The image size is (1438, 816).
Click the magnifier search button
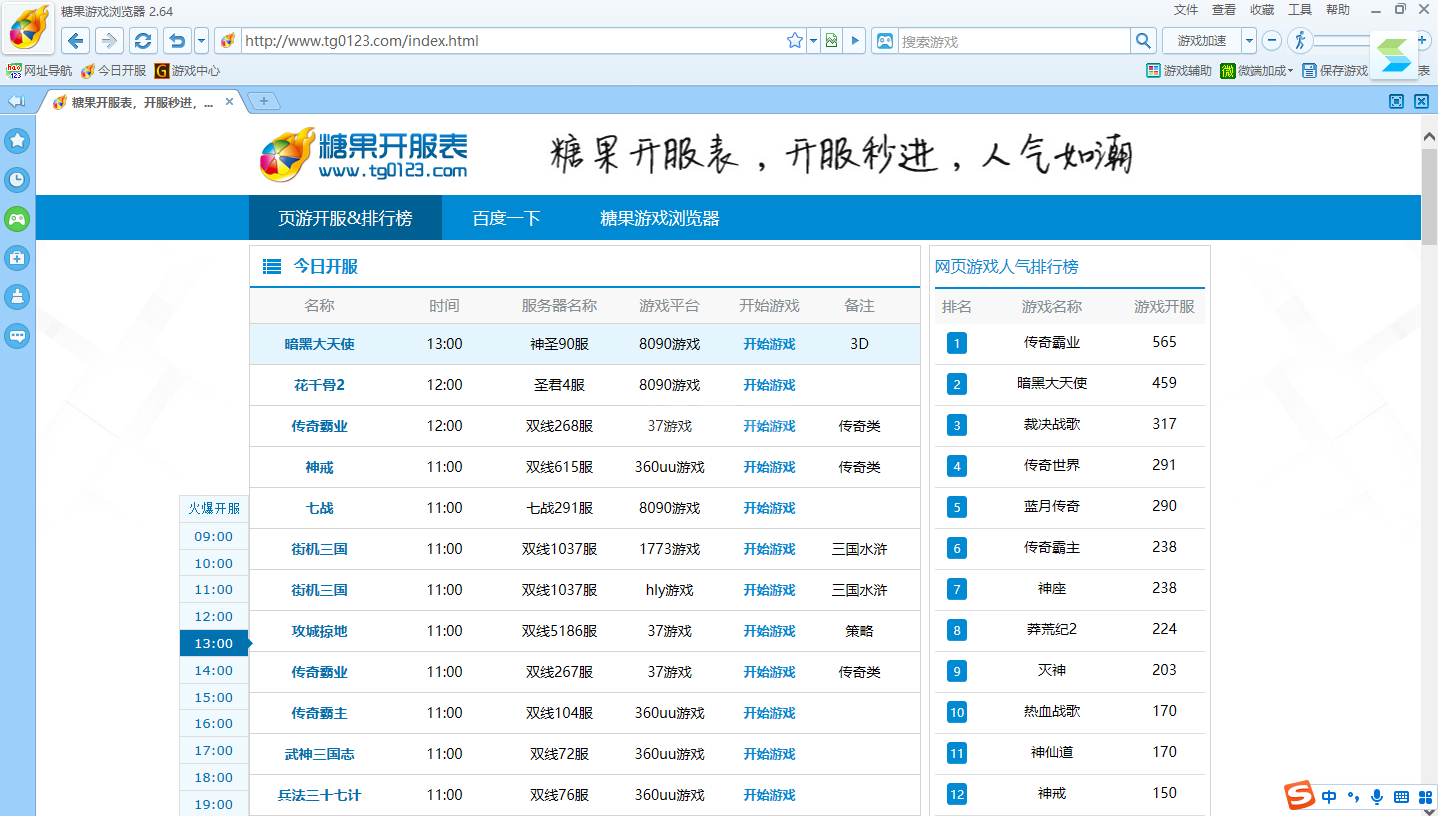pyautogui.click(x=1143, y=41)
